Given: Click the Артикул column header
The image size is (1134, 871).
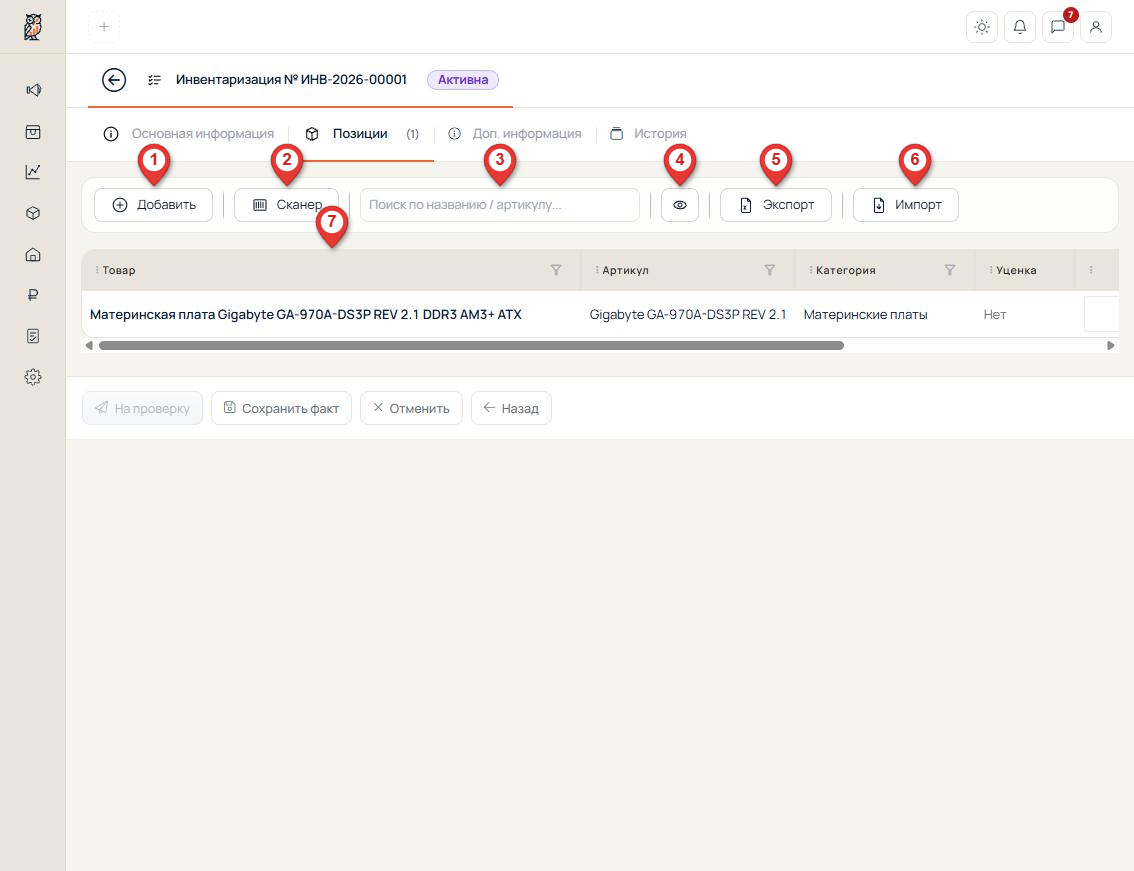Looking at the screenshot, I should pyautogui.click(x=688, y=270).
